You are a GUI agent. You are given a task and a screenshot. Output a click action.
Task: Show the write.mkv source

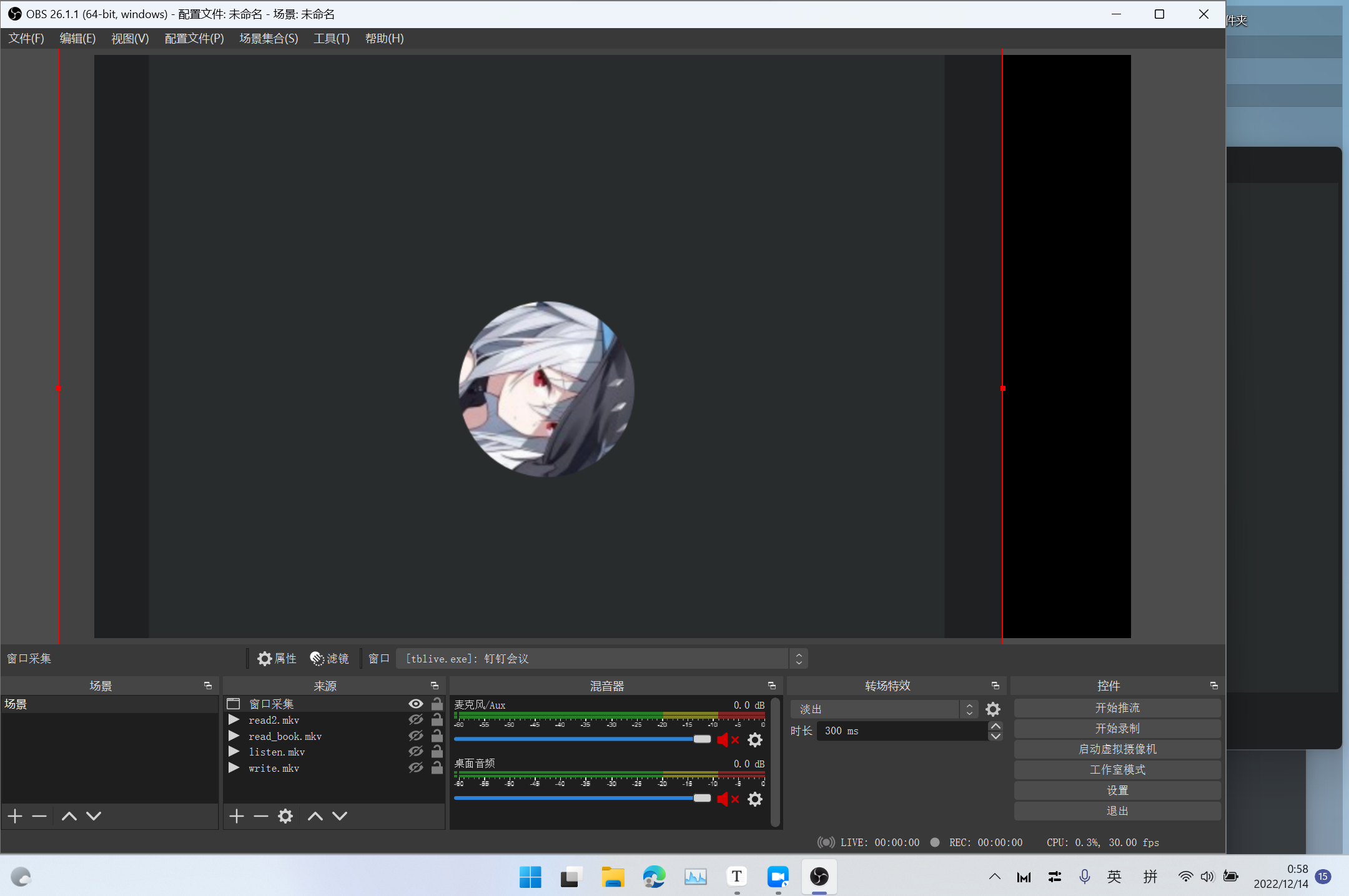point(416,768)
